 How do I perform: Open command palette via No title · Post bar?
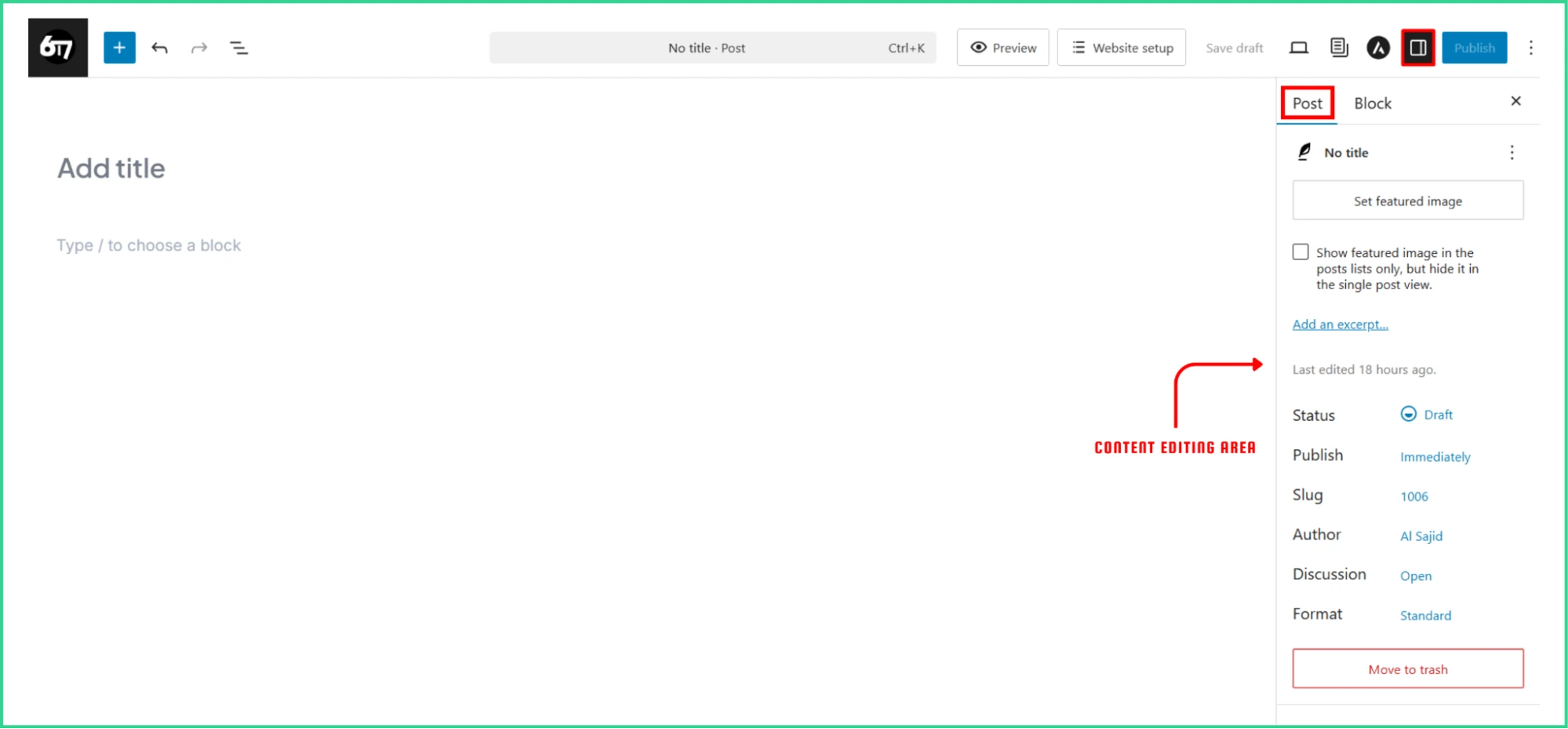(x=712, y=48)
